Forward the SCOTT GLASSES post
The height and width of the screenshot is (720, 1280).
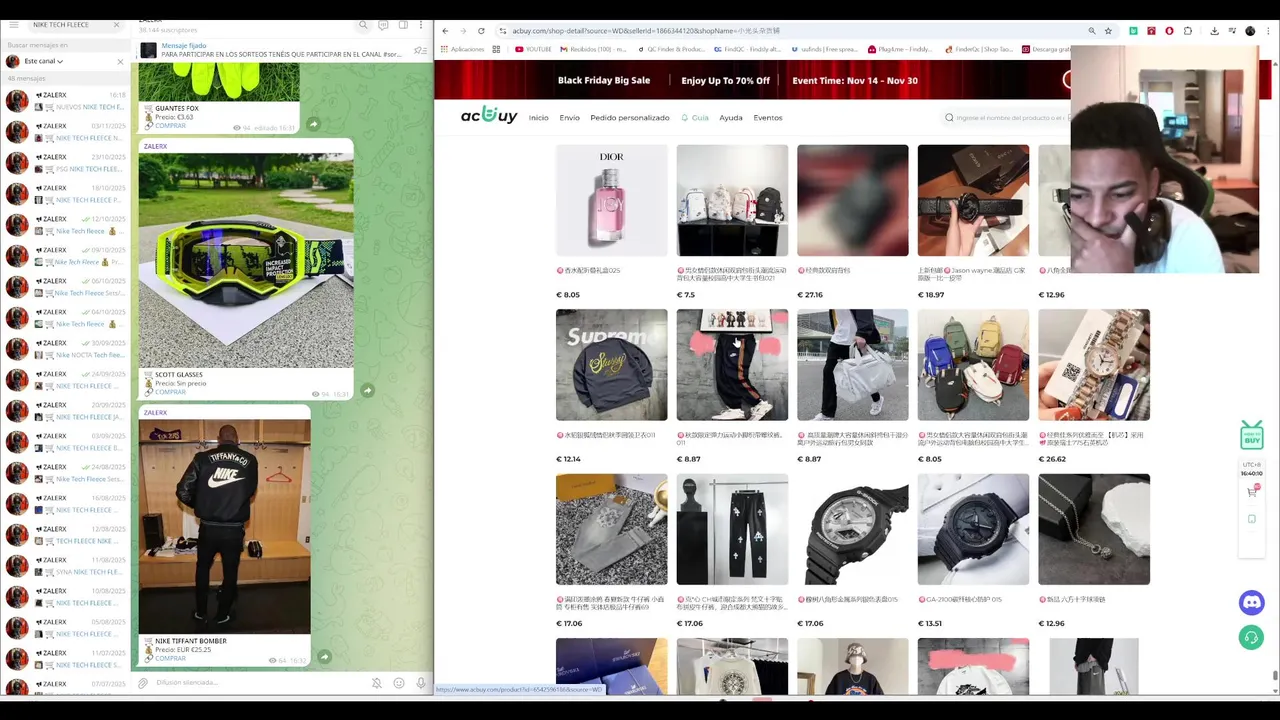(367, 390)
